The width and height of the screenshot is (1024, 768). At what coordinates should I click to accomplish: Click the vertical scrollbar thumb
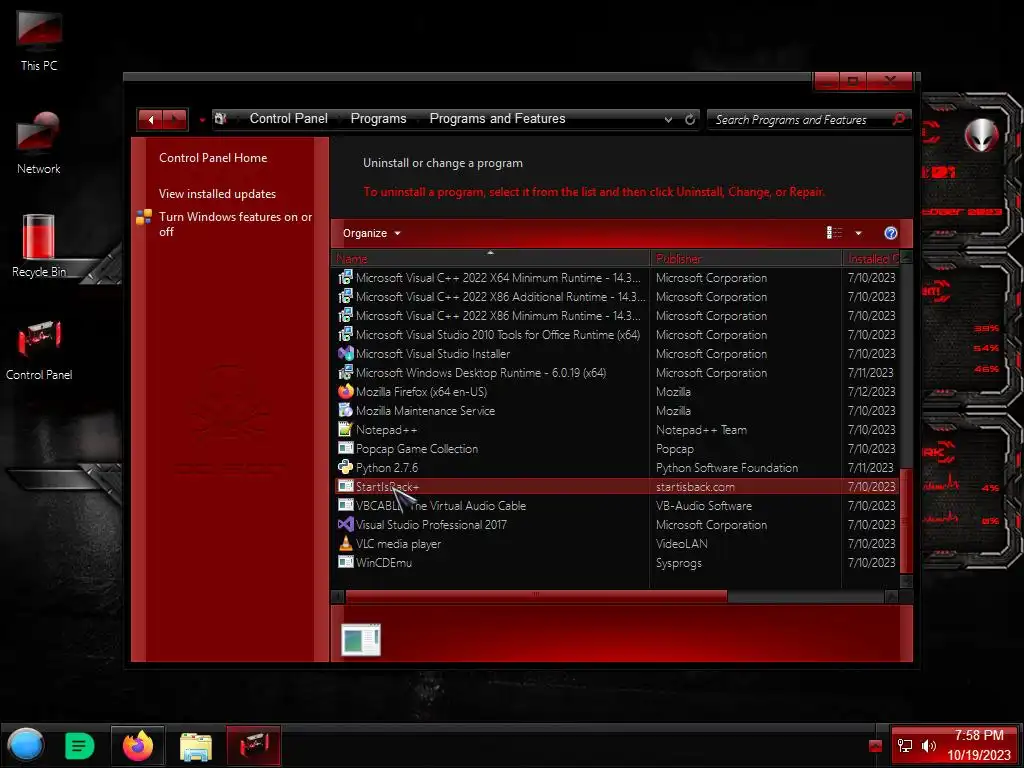tap(906, 520)
